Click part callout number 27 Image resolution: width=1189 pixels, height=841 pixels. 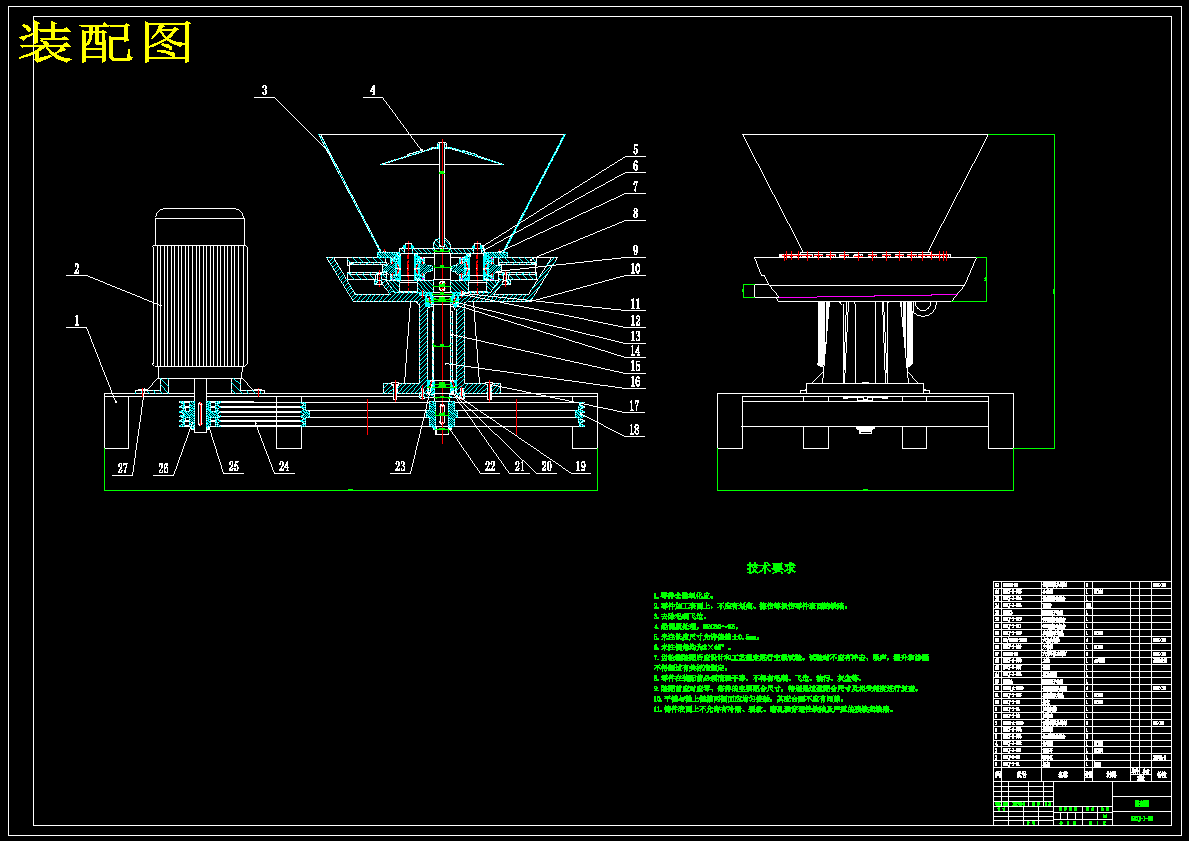point(122,469)
